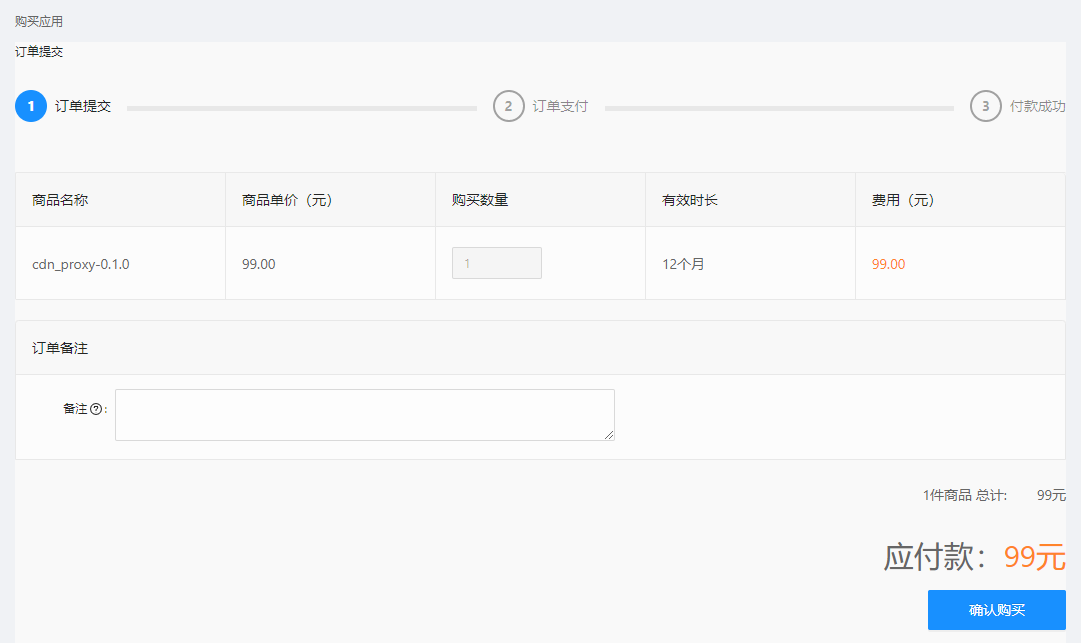Viewport: 1081px width, 643px height.
Task: Focus the 备注 remark text area
Action: point(364,414)
